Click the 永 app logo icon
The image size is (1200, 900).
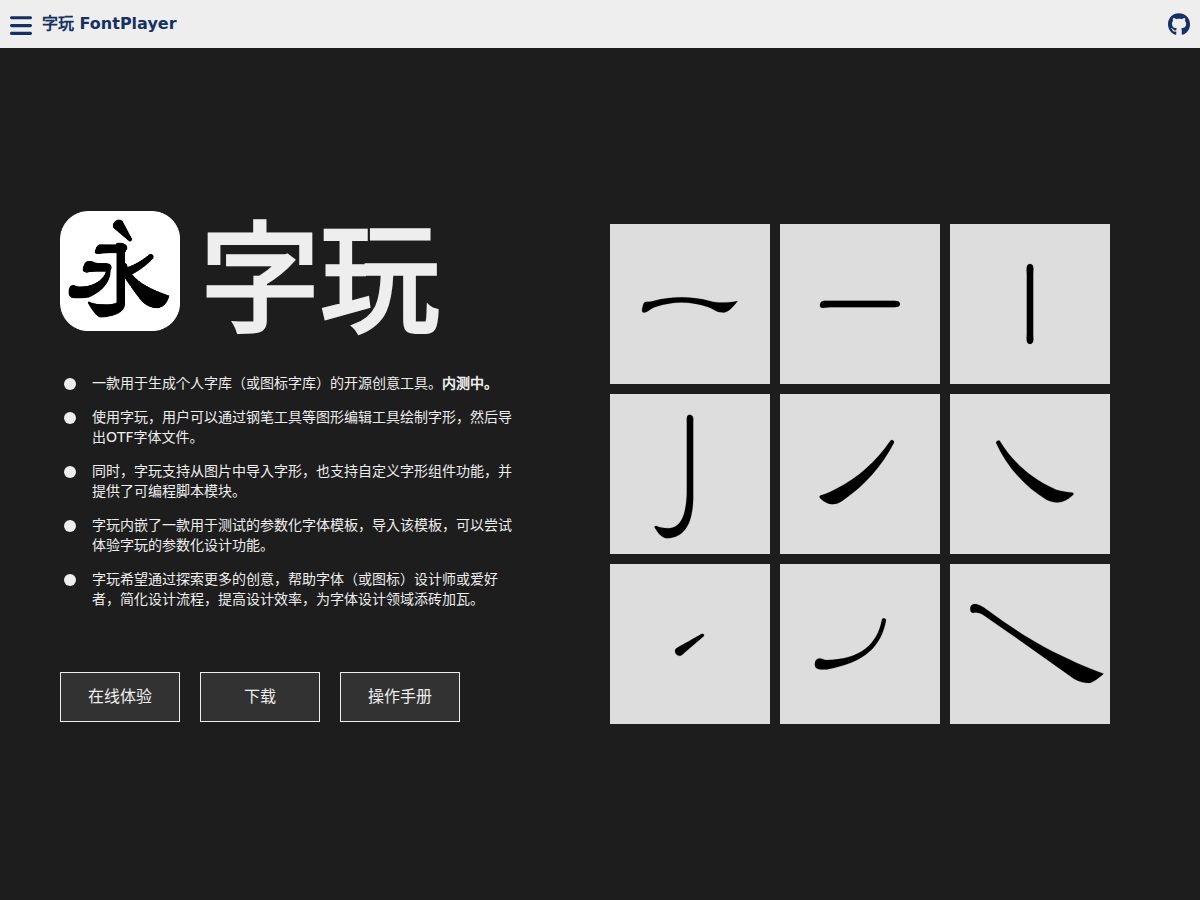120,271
